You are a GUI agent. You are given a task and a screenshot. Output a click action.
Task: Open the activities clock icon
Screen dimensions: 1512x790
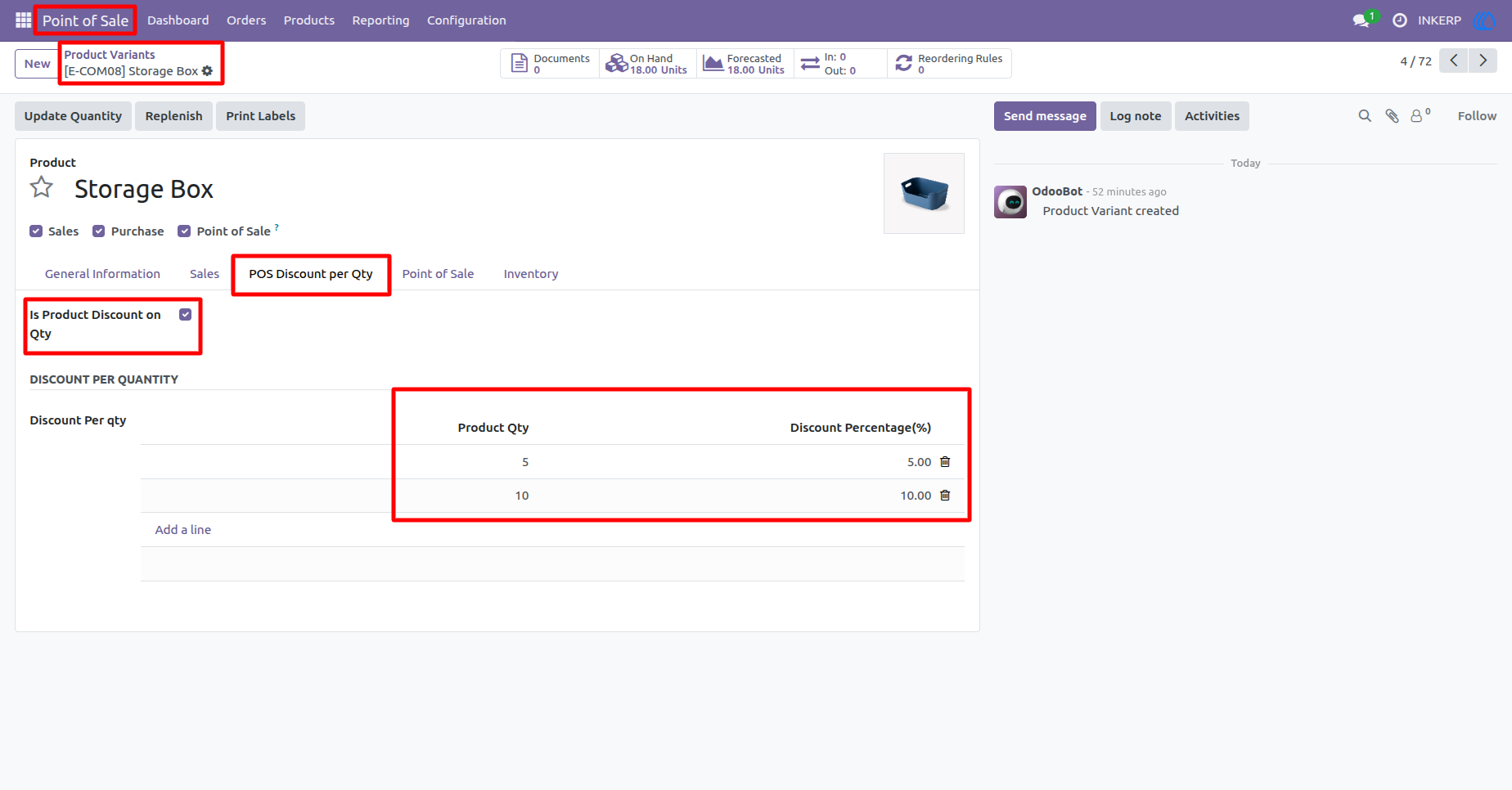click(x=1400, y=20)
